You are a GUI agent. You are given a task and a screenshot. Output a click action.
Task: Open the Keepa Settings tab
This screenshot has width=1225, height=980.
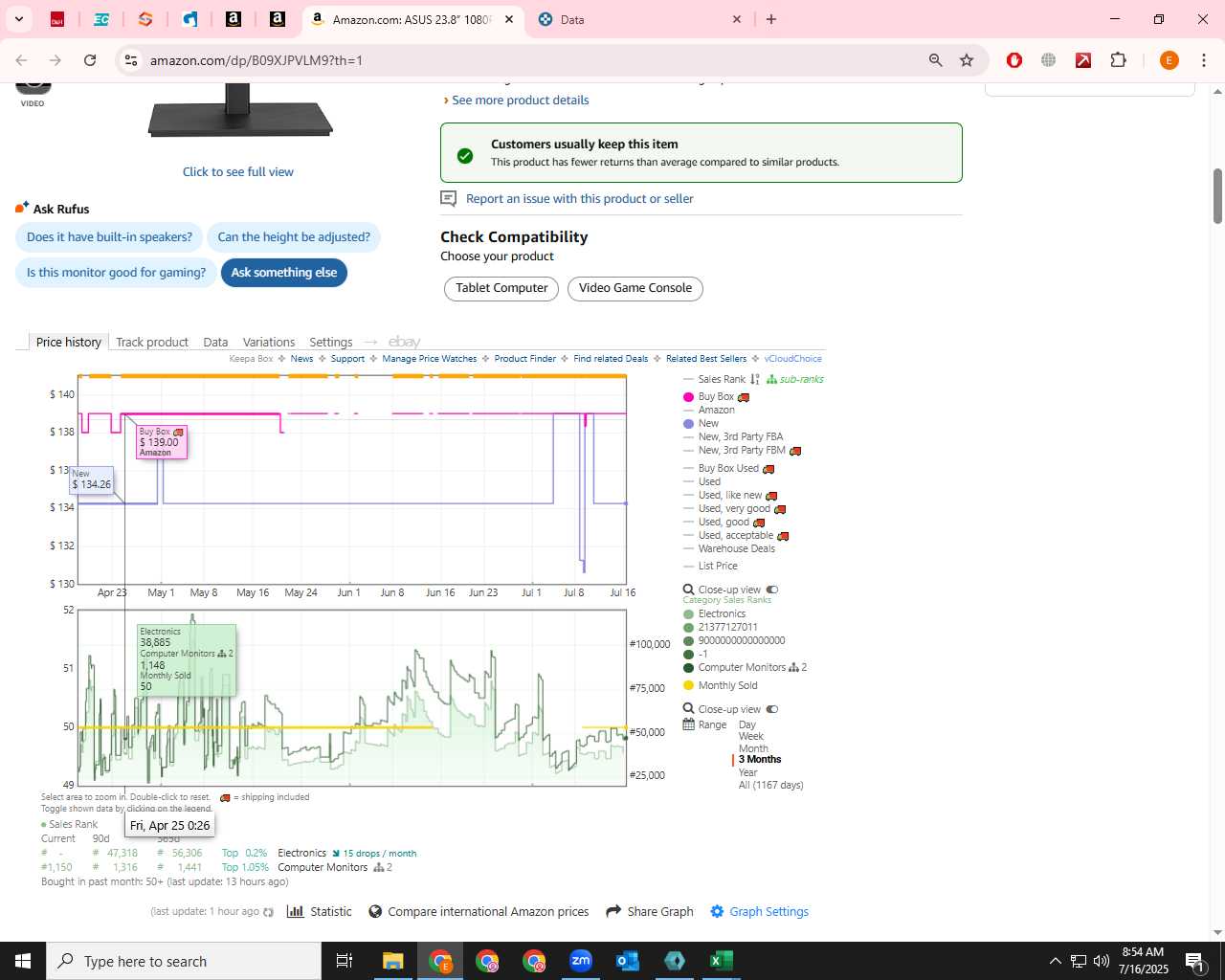331,342
